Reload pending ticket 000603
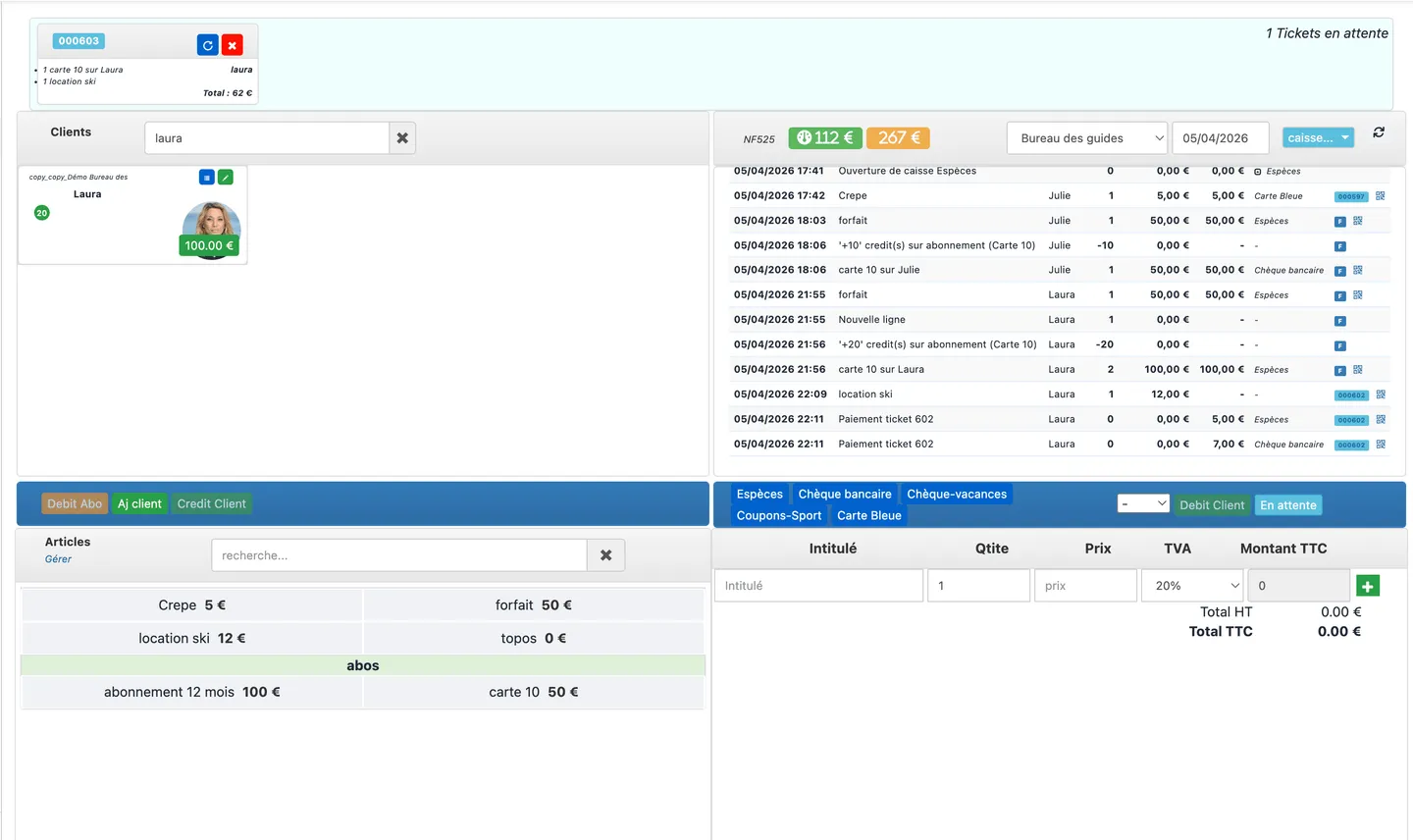Image resolution: width=1413 pixels, height=840 pixels. (207, 45)
